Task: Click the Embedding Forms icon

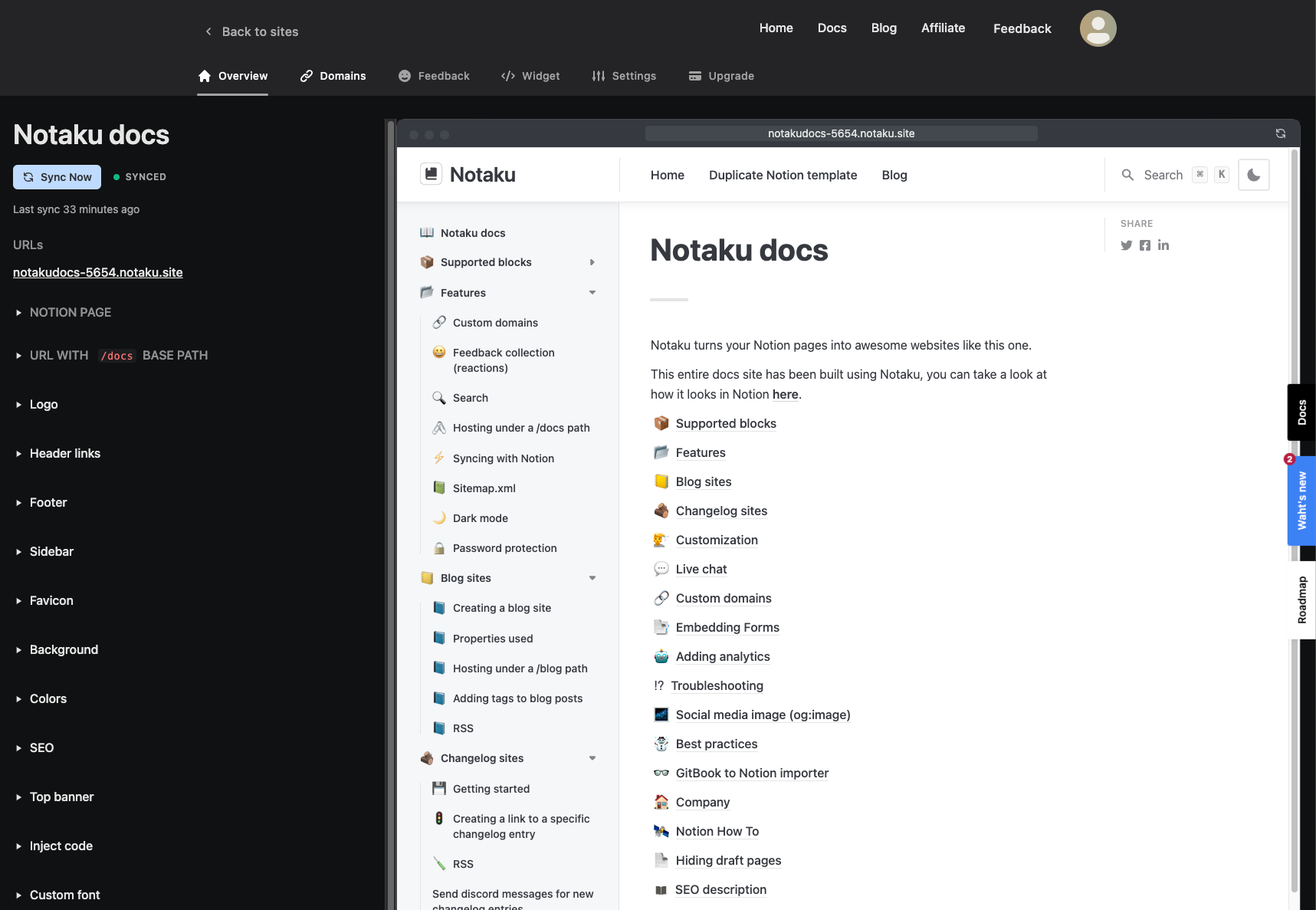Action: [661, 627]
